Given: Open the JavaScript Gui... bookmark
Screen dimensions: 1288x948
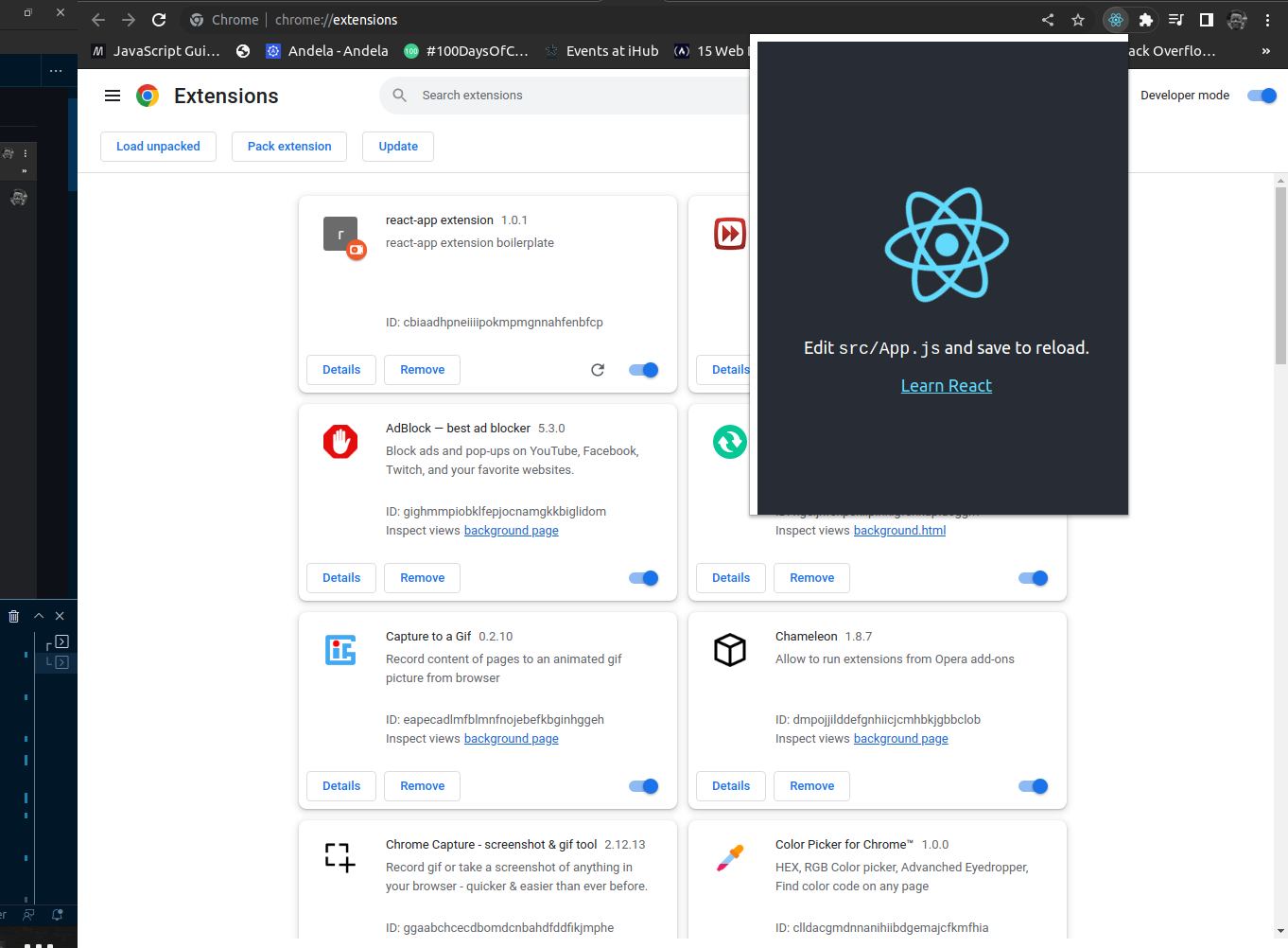Looking at the screenshot, I should click(156, 51).
